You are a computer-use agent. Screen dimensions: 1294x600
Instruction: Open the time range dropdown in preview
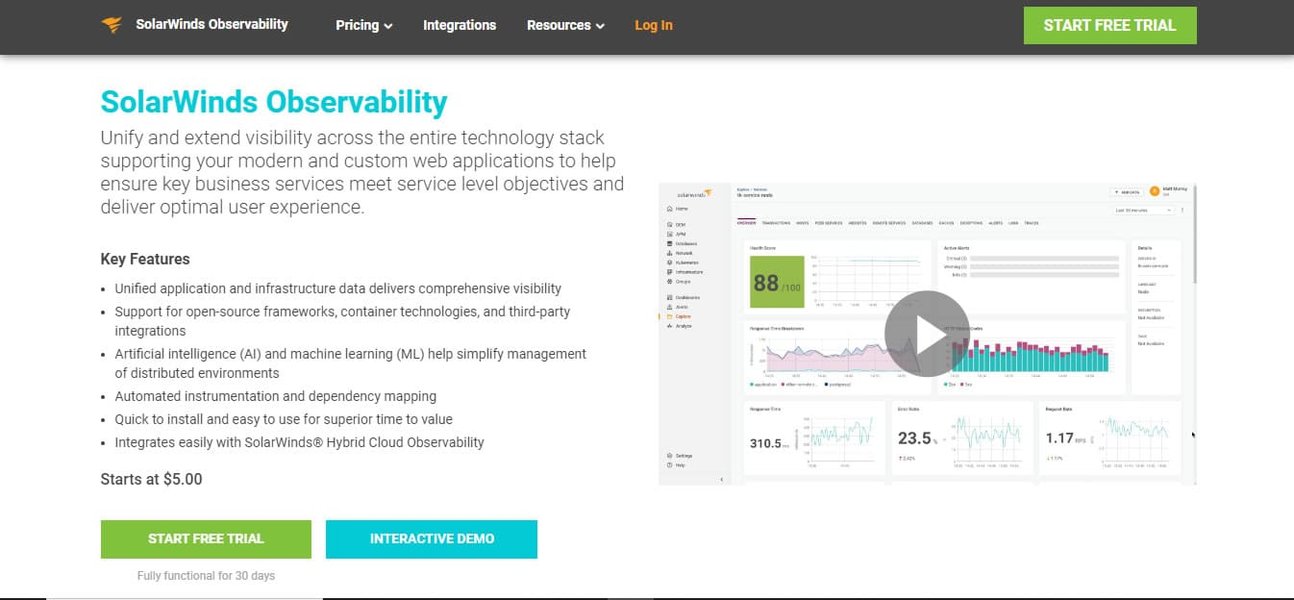[1144, 210]
